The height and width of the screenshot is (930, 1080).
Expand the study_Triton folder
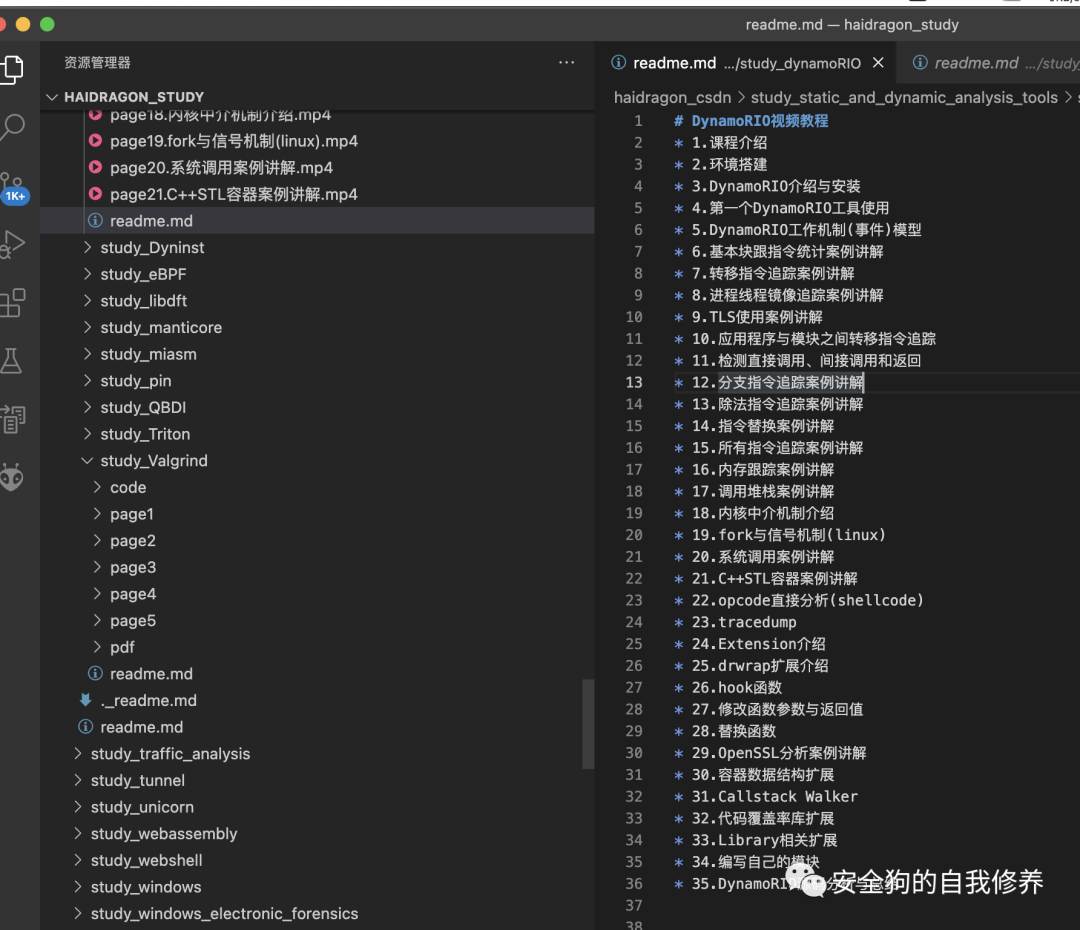[145, 434]
